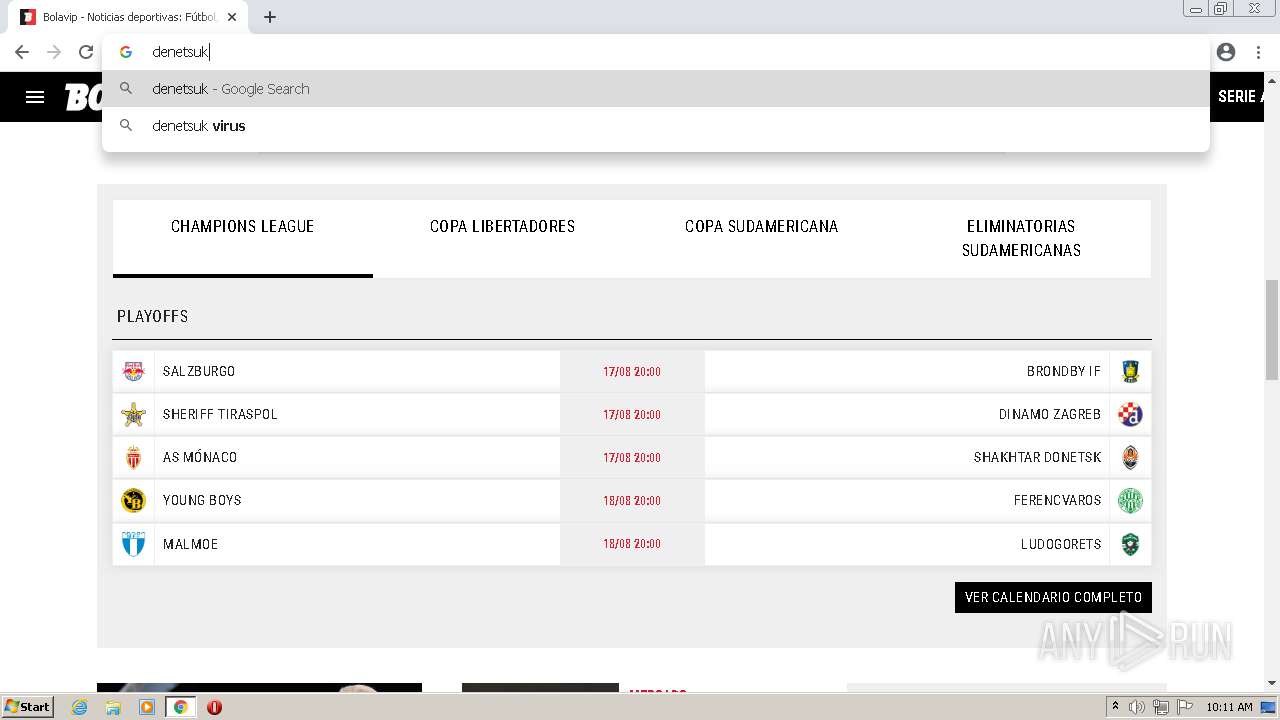This screenshot has height=720, width=1280.
Task: Click the scrollbar down arrow
Action: pyautogui.click(x=1272, y=683)
